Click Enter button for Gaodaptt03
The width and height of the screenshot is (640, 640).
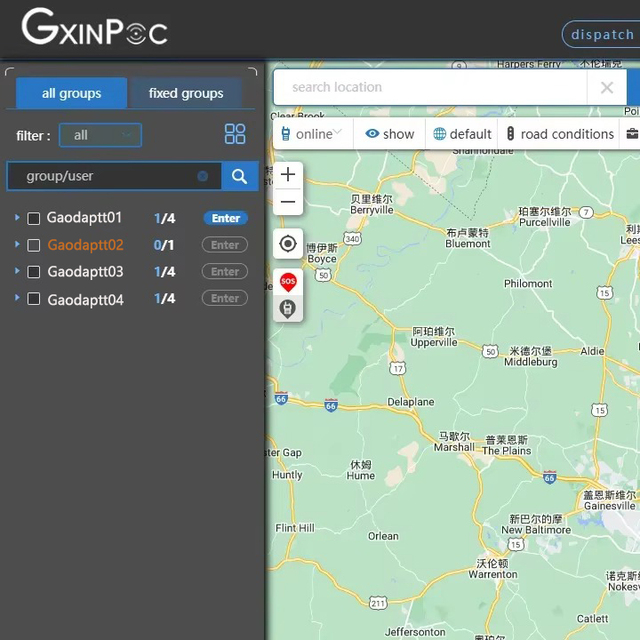point(225,272)
